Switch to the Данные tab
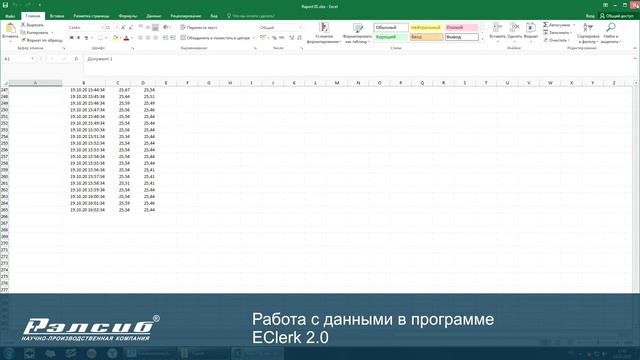The image size is (640, 360). [153, 16]
